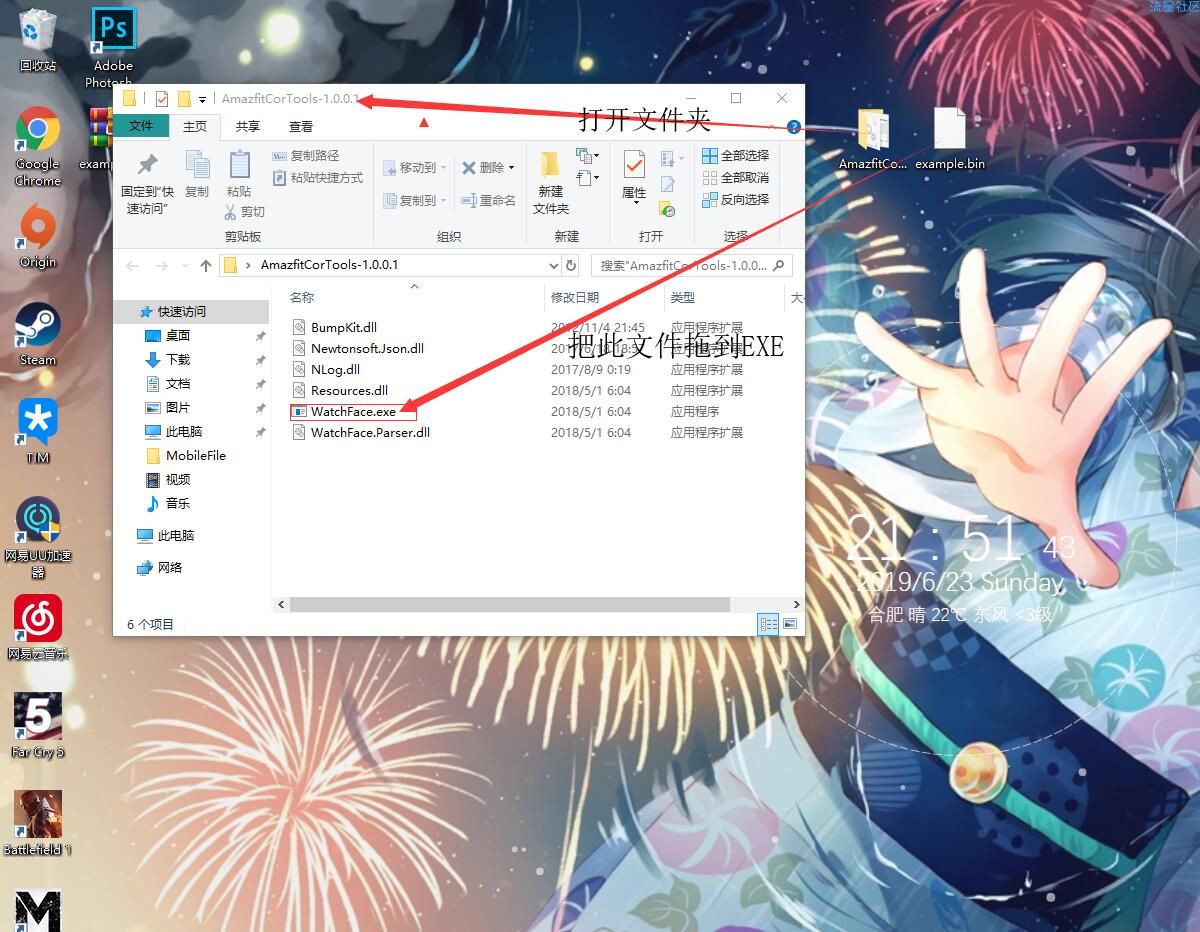Select the WatchFace.Parser.dll file
The height and width of the screenshot is (932, 1200).
point(360,432)
